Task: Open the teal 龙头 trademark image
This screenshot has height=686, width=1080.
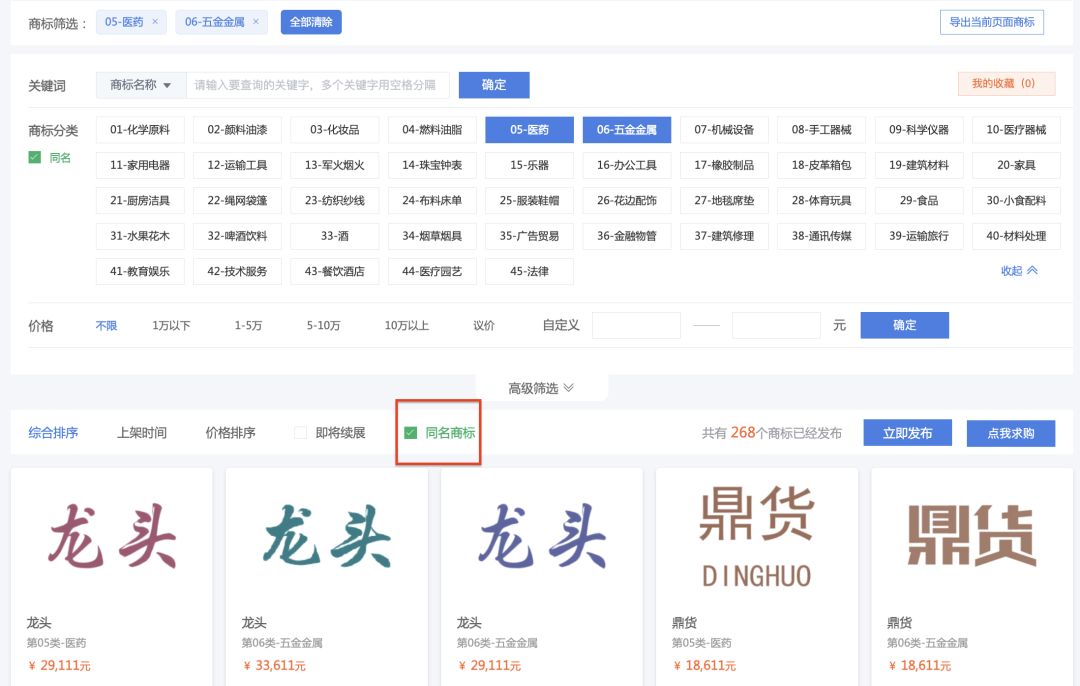Action: pos(326,537)
